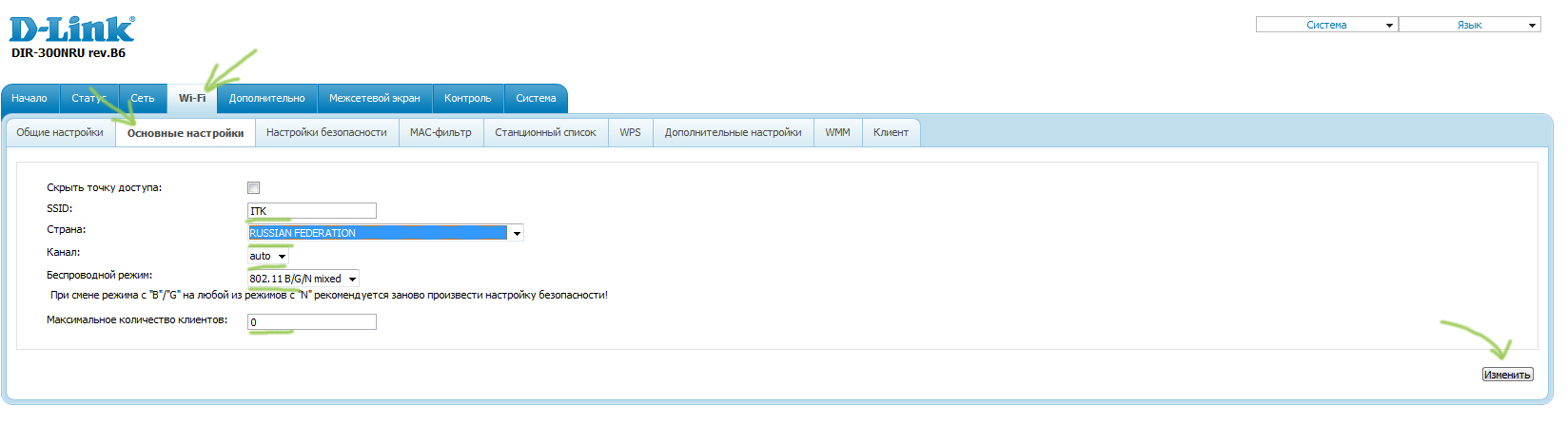
Task: Open the wireless mode 802.11 dropdown
Action: [304, 279]
